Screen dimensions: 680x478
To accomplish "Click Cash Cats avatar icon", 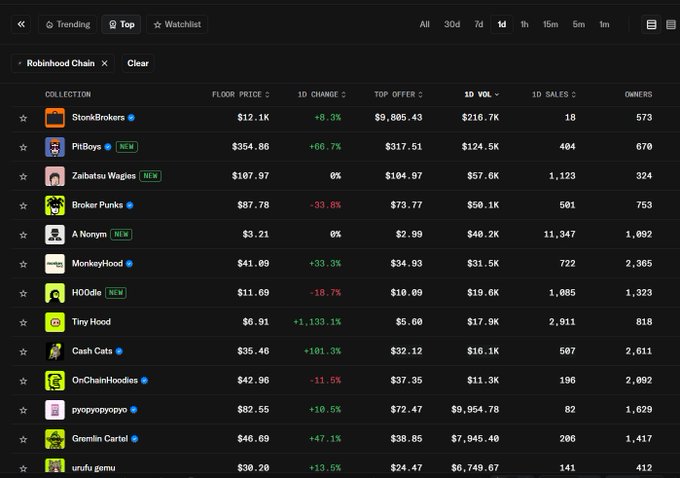I will [x=55, y=351].
